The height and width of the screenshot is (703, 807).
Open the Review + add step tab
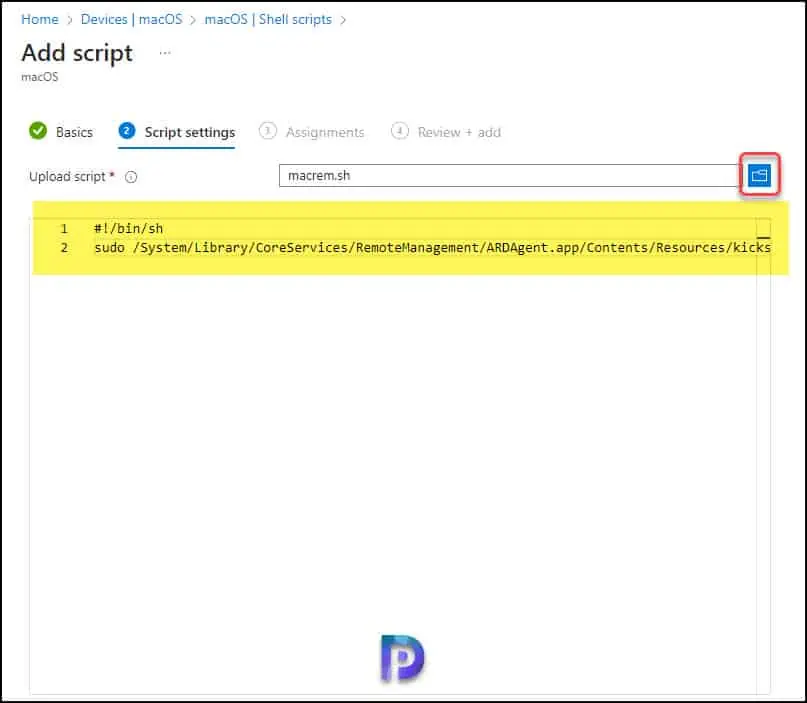click(446, 132)
